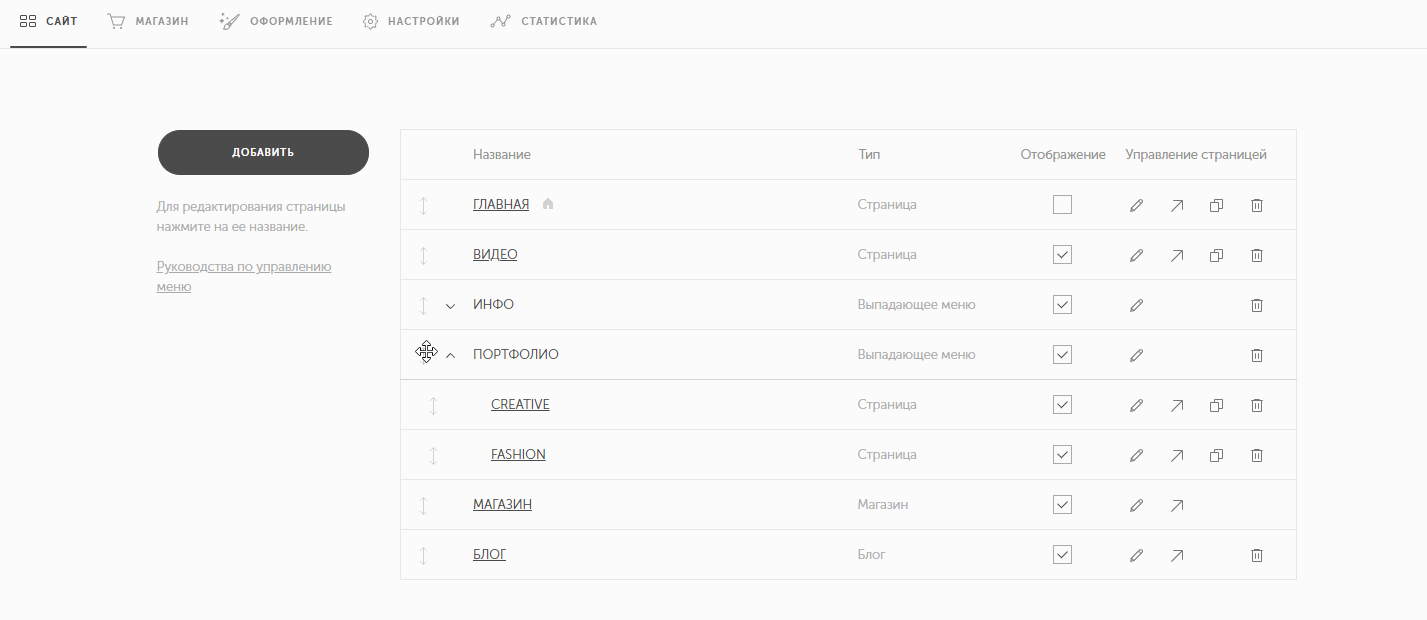
Task: Open ВИДЕО page via its arrow icon
Action: click(x=1177, y=255)
